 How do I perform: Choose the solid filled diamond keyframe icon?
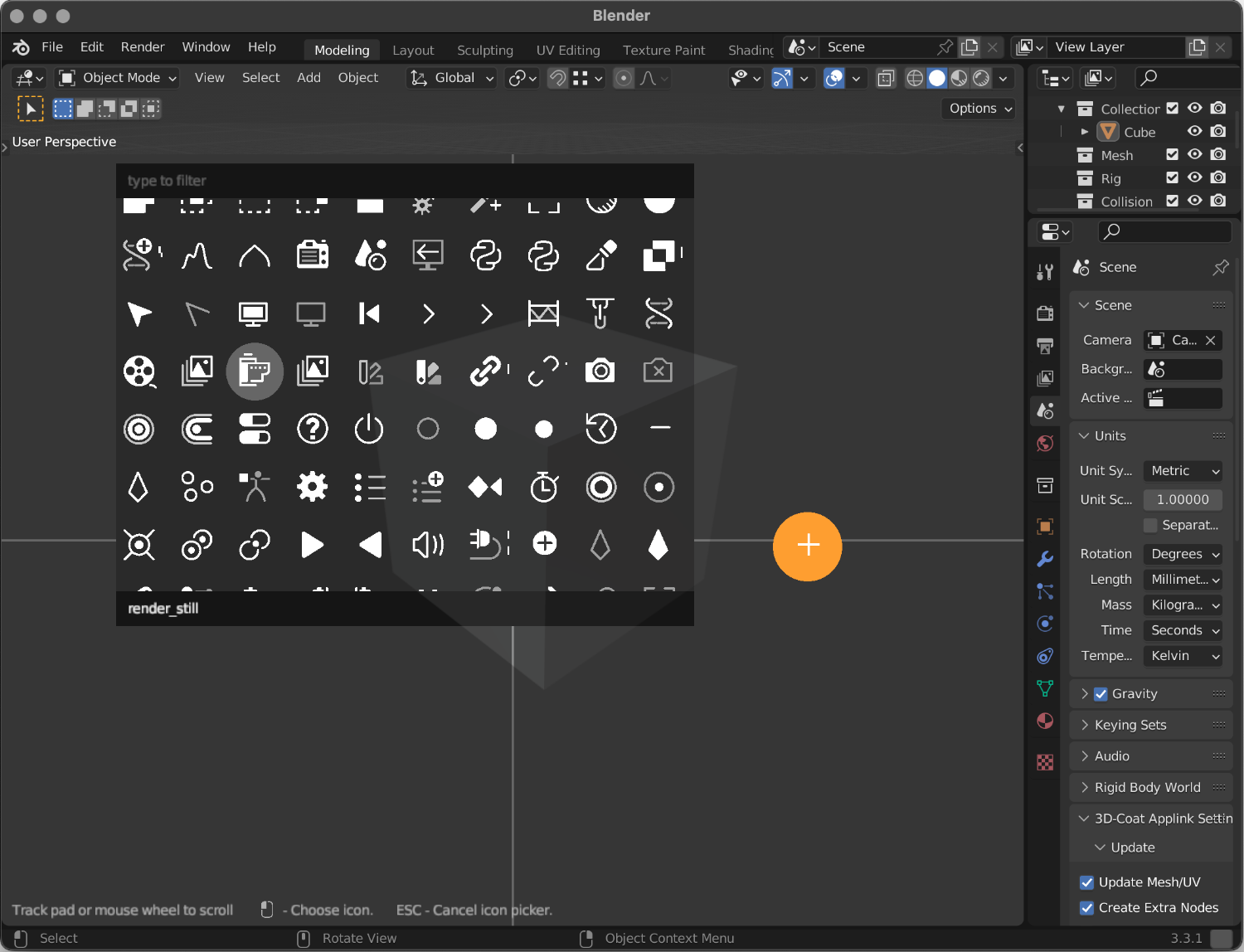tap(658, 545)
